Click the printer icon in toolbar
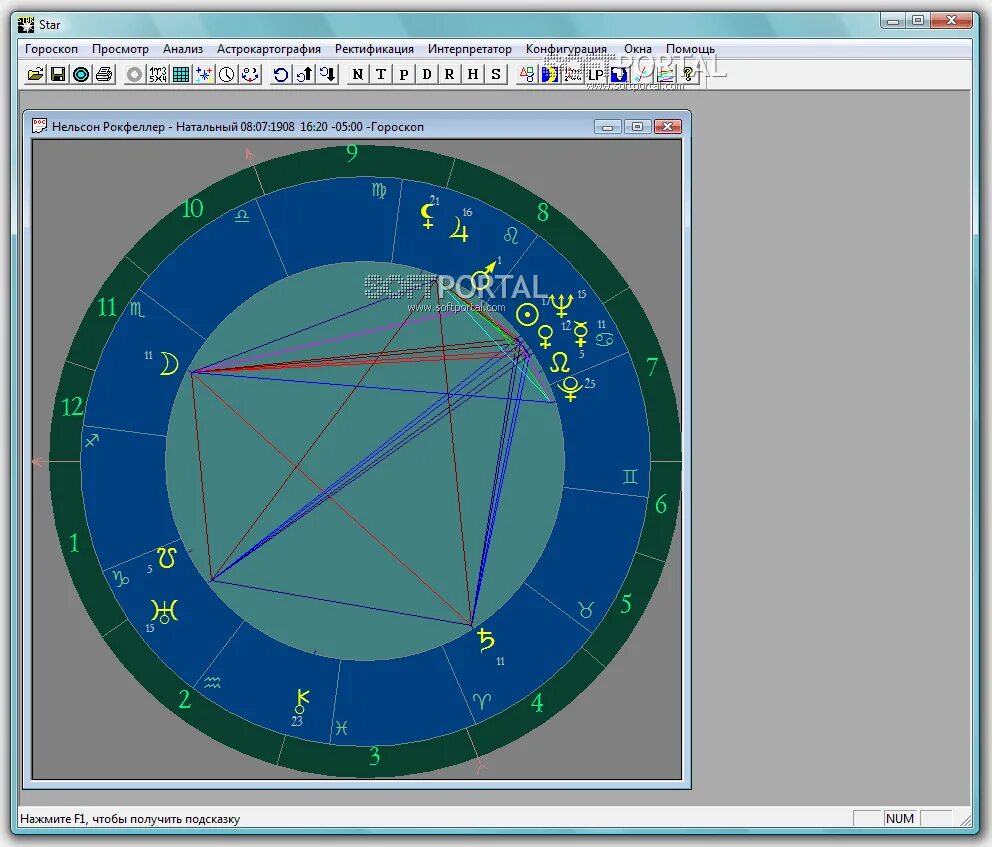The width and height of the screenshot is (992, 847). (x=104, y=75)
